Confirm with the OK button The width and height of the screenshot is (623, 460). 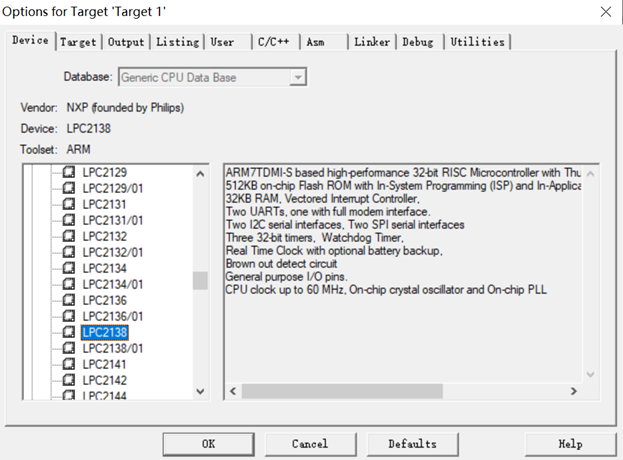click(209, 444)
